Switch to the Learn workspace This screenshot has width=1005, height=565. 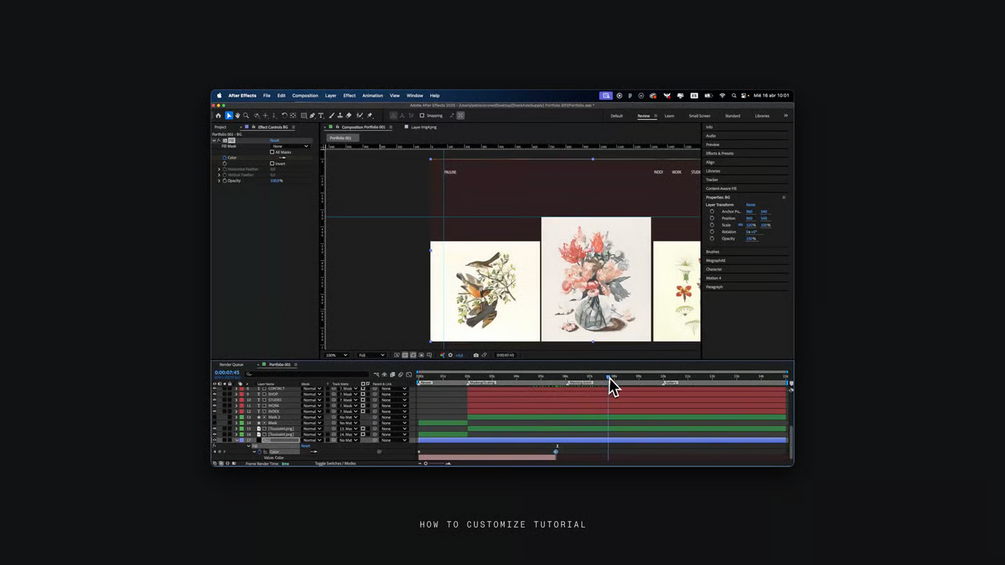(x=669, y=116)
